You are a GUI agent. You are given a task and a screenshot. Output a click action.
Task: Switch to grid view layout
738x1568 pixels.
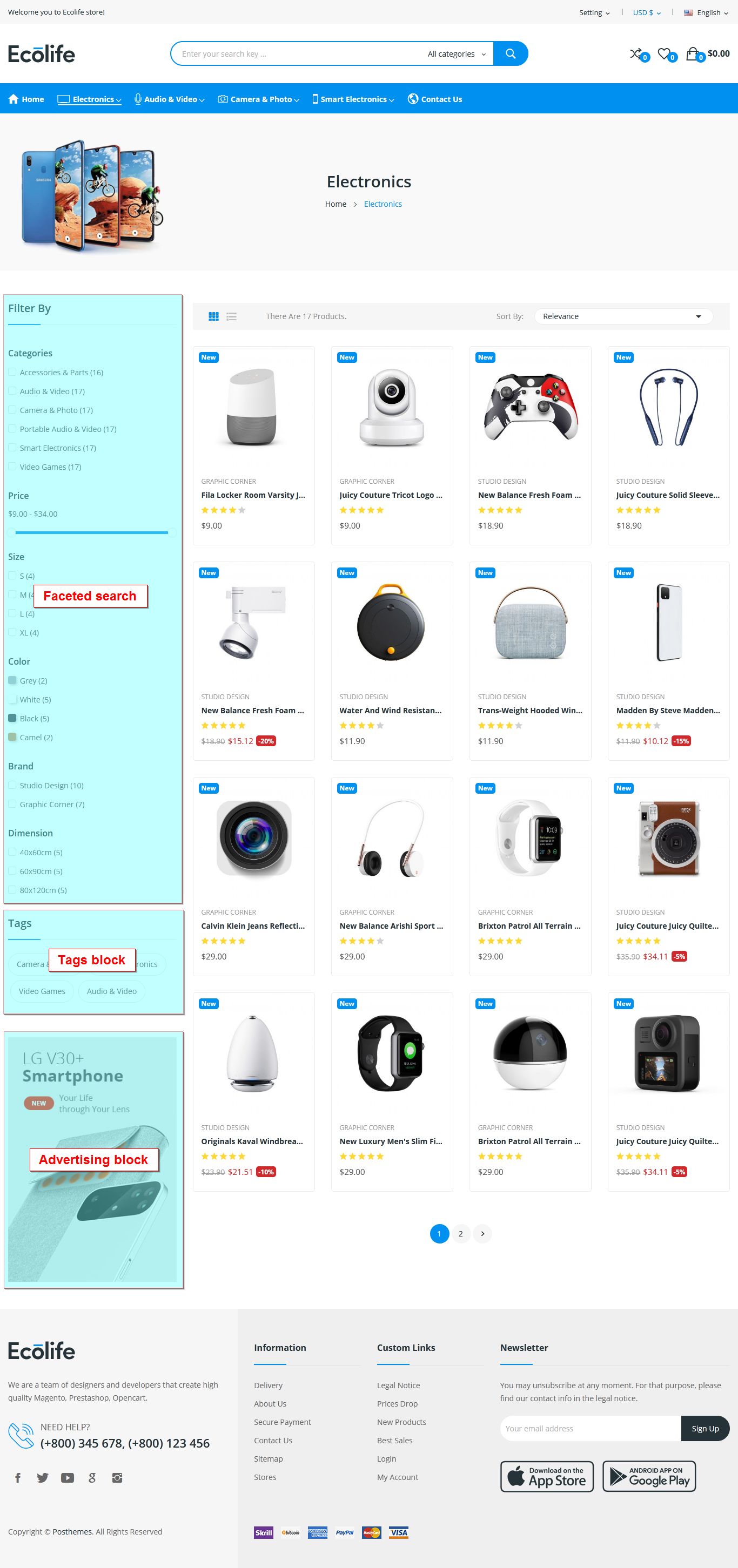pyautogui.click(x=214, y=316)
